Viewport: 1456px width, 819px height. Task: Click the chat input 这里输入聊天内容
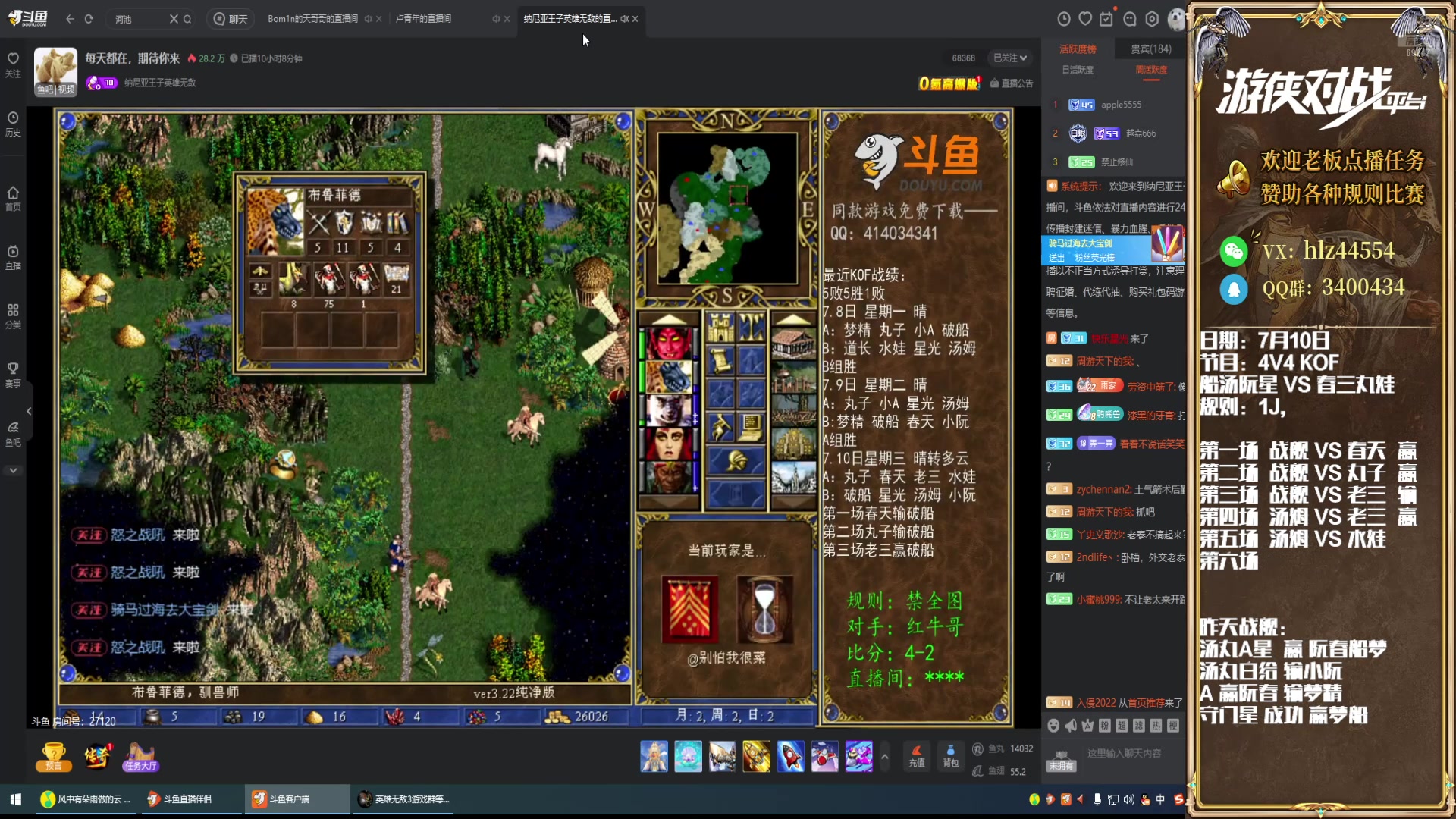tap(1125, 753)
